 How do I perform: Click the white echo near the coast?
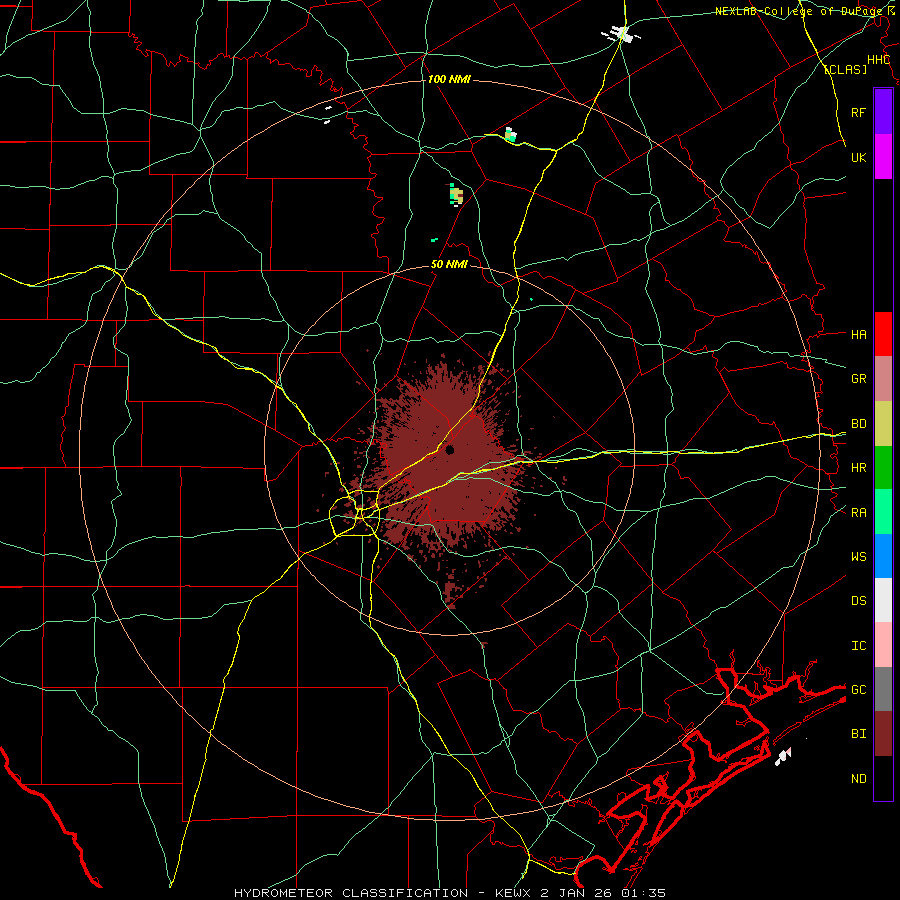click(x=783, y=757)
